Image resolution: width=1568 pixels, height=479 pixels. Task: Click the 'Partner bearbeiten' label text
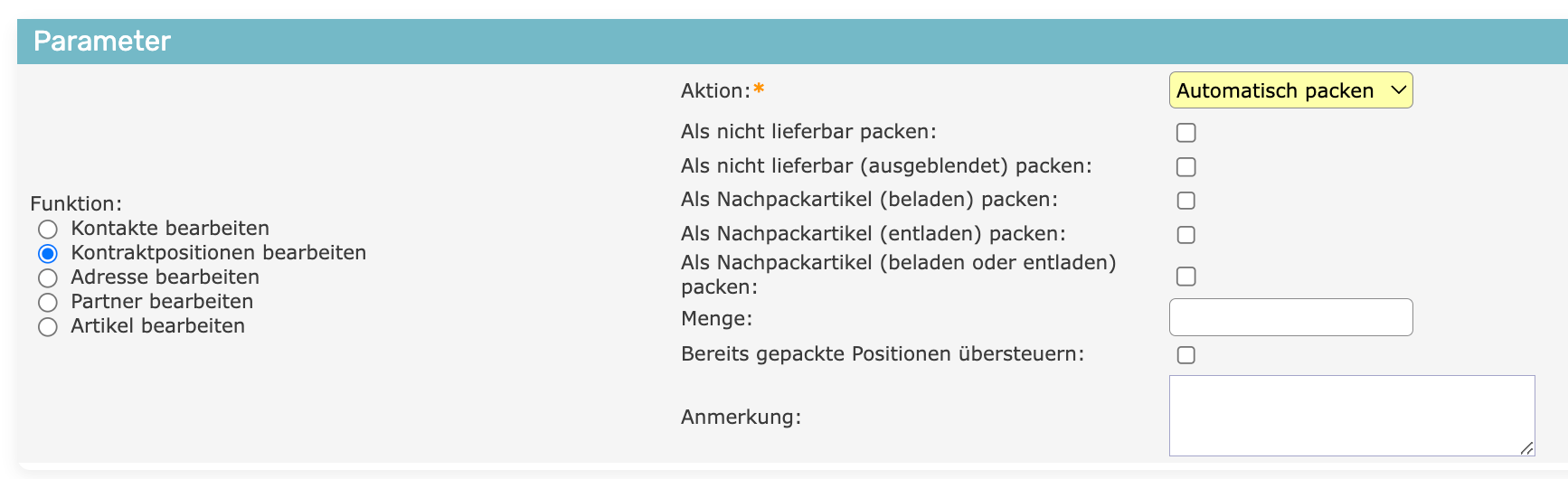point(162,302)
